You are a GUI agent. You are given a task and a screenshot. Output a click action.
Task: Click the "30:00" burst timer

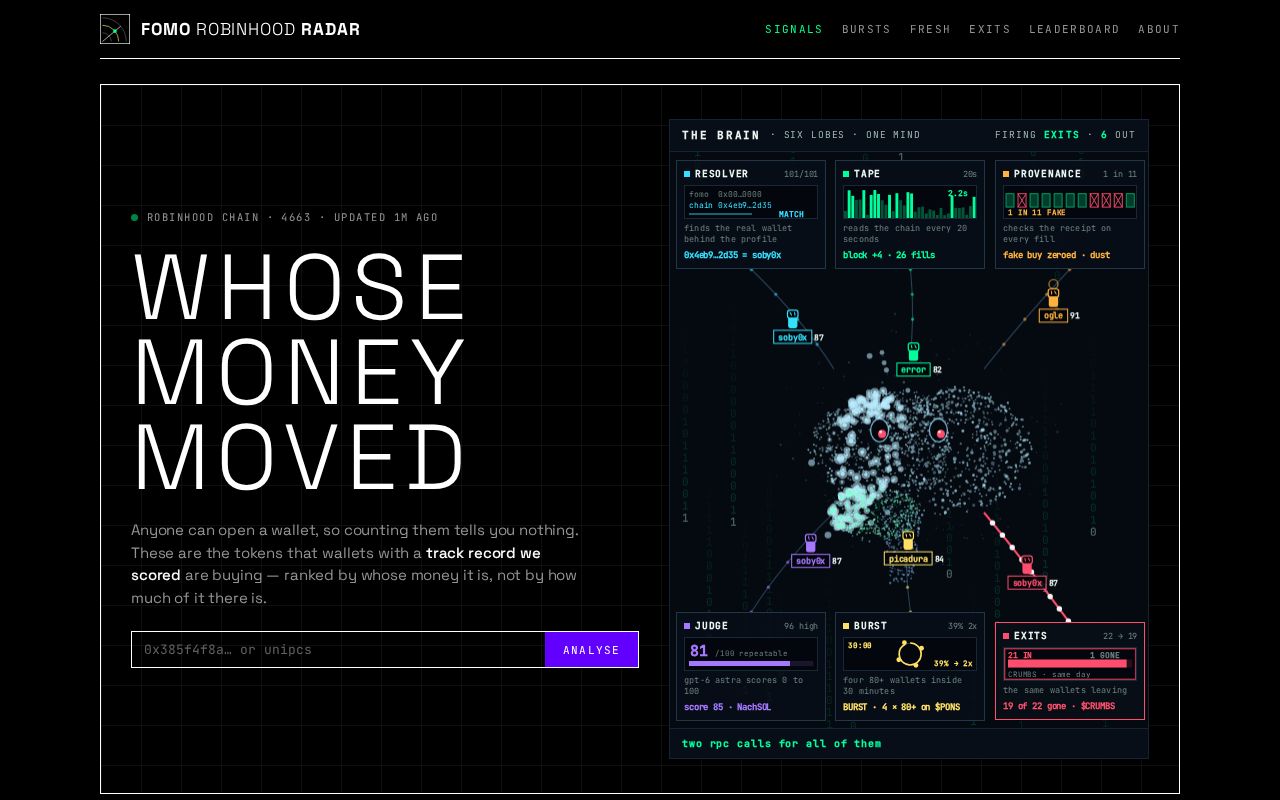click(x=859, y=646)
